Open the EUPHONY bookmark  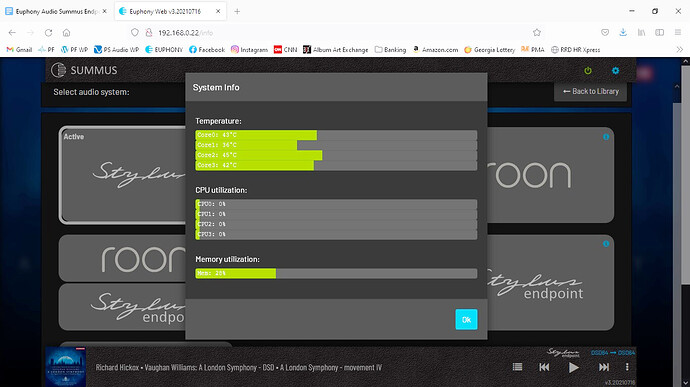click(x=164, y=50)
